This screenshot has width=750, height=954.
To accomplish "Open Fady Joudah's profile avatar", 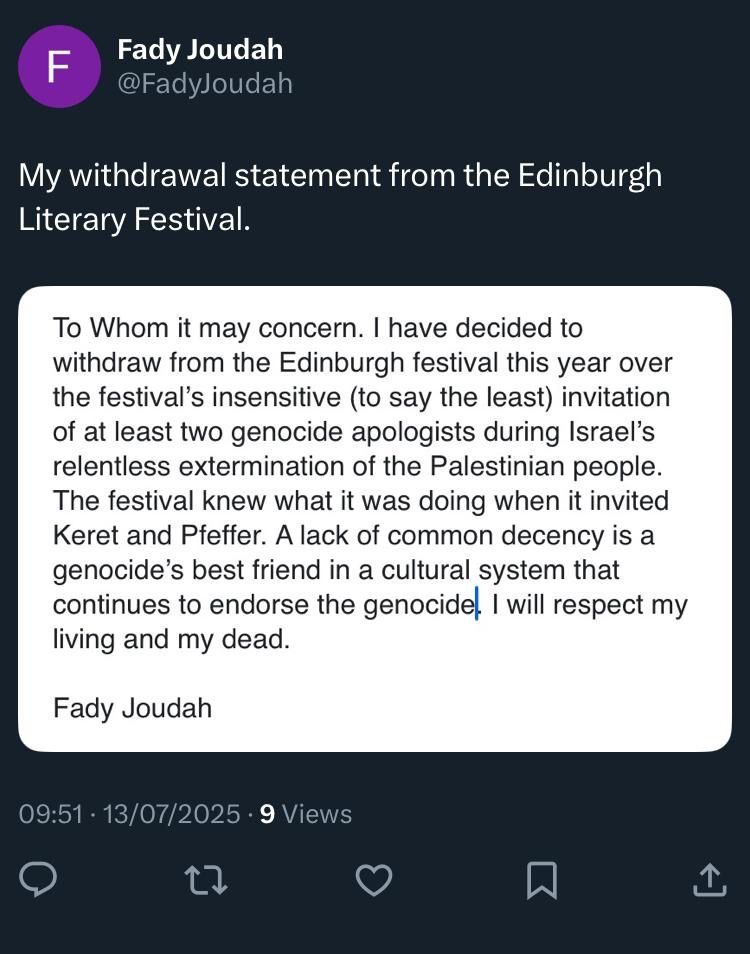I will pyautogui.click(x=58, y=66).
